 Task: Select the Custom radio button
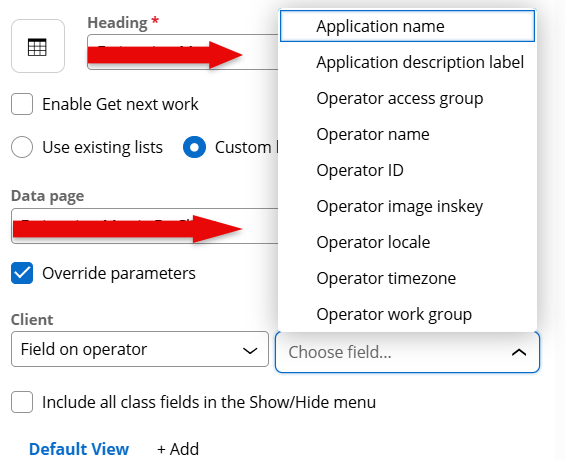click(194, 147)
